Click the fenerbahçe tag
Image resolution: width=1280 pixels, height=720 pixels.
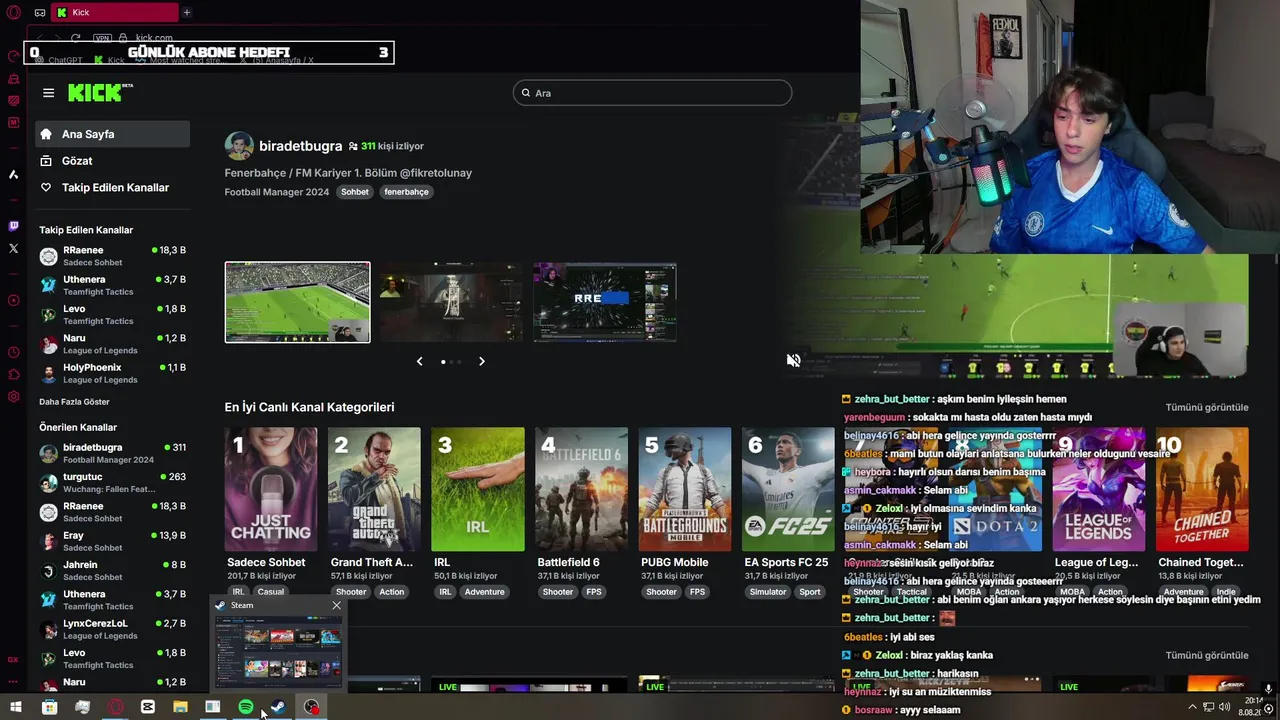[406, 192]
